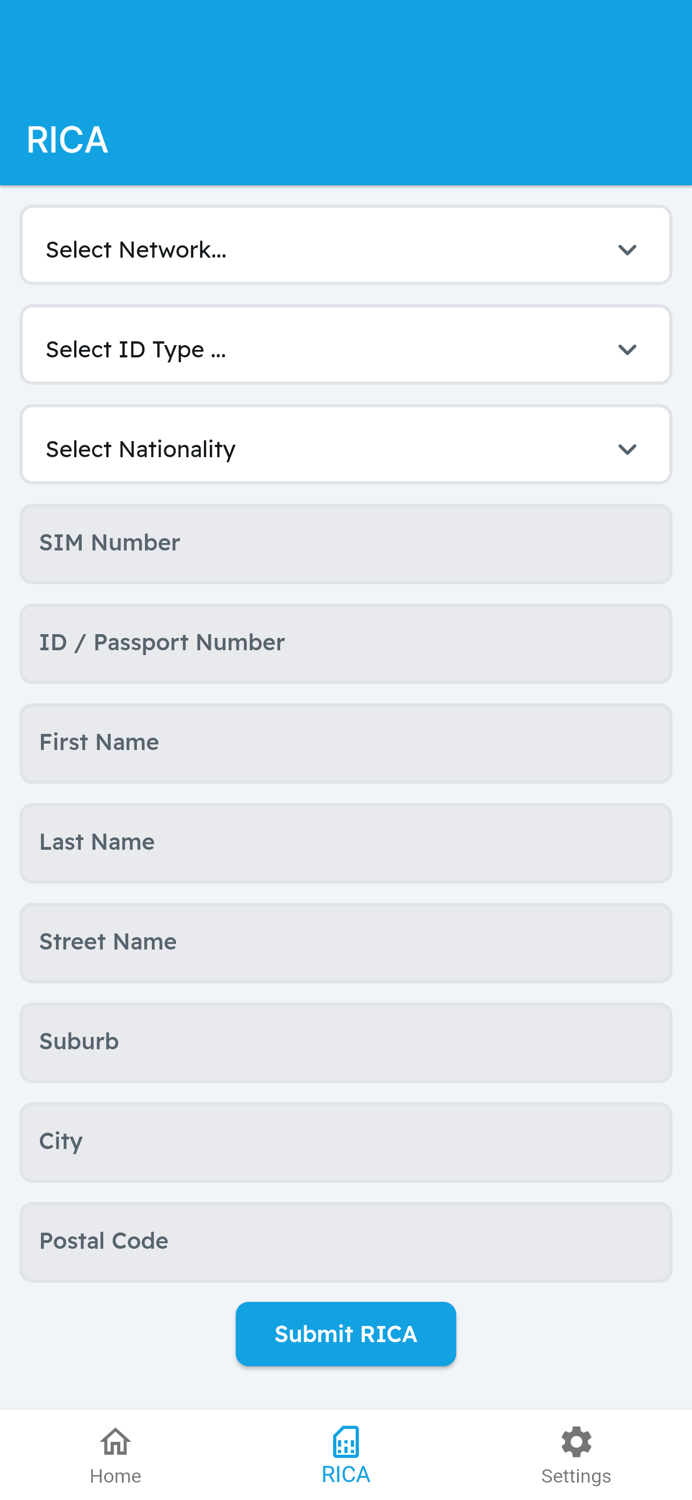Select the Street Name field
This screenshot has width=692, height=1500.
pos(346,943)
